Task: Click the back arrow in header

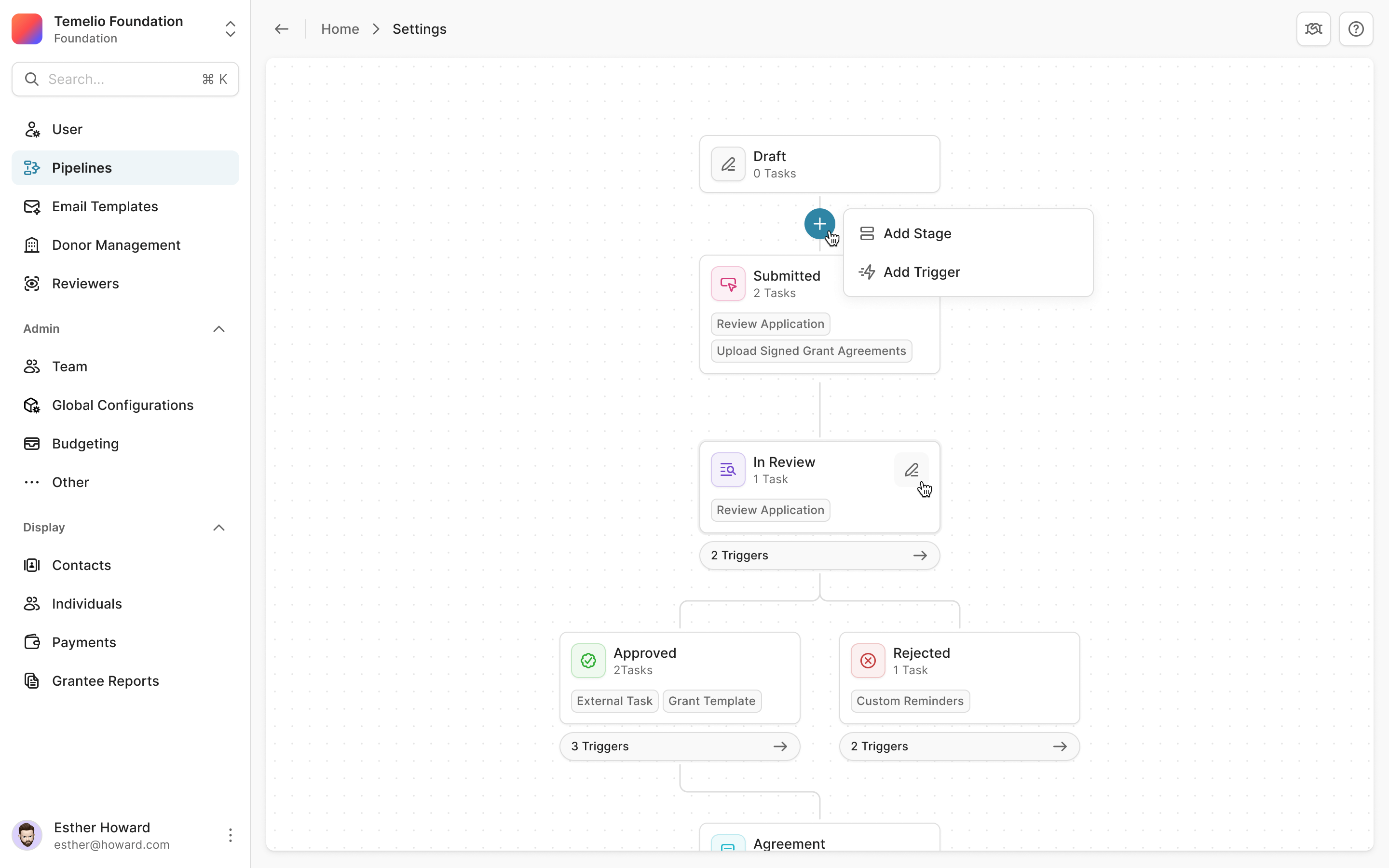Action: [x=281, y=29]
